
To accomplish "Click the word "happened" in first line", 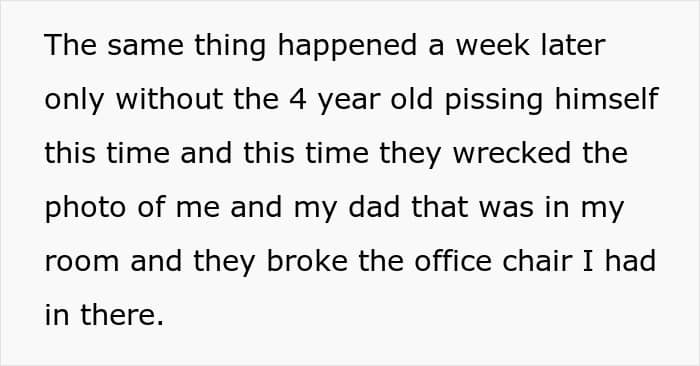I will coord(348,47).
